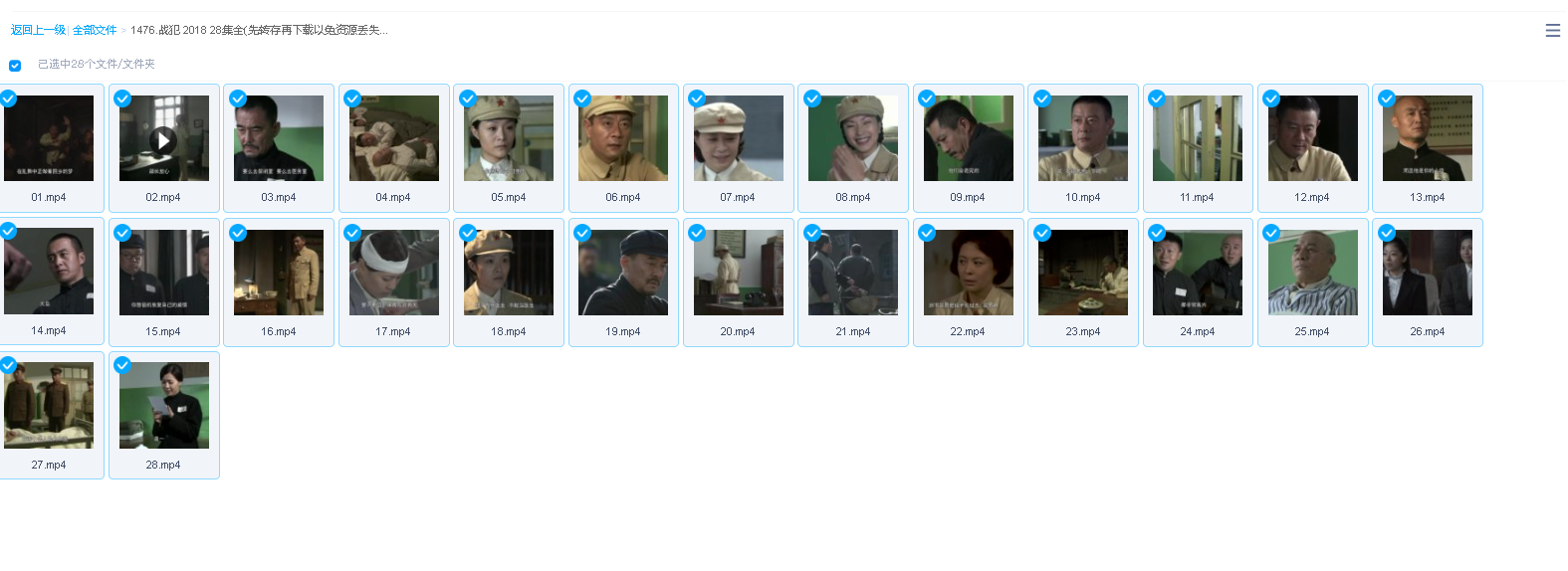Viewport: 1568px width, 571px height.
Task: Go back via 返回上一级 link
Action: [x=38, y=30]
